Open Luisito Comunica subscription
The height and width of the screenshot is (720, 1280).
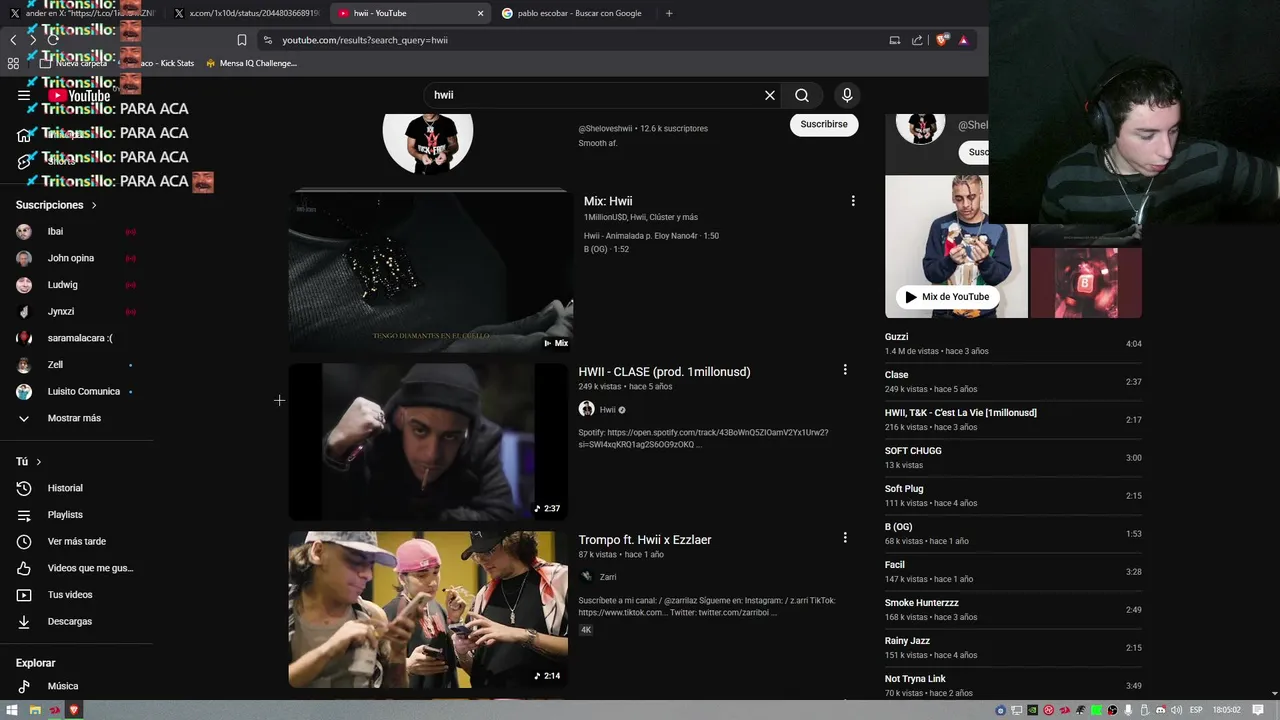[x=76, y=391]
